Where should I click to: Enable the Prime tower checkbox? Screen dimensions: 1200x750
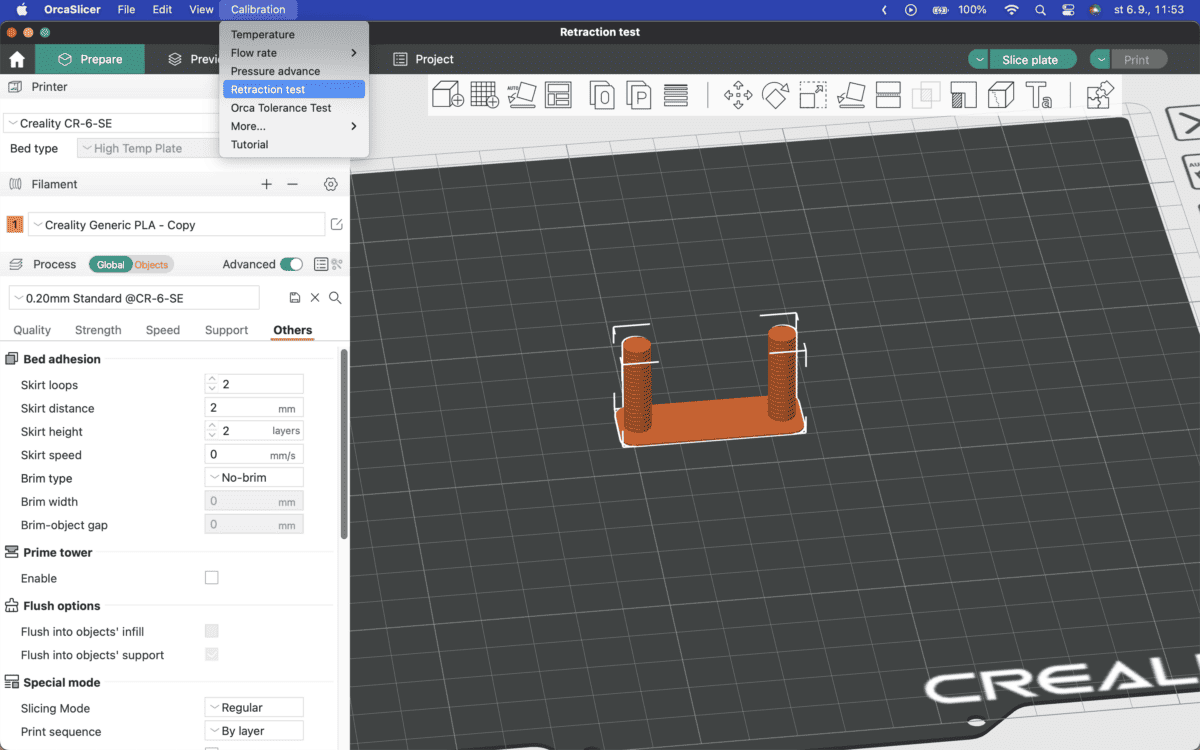[x=211, y=578]
